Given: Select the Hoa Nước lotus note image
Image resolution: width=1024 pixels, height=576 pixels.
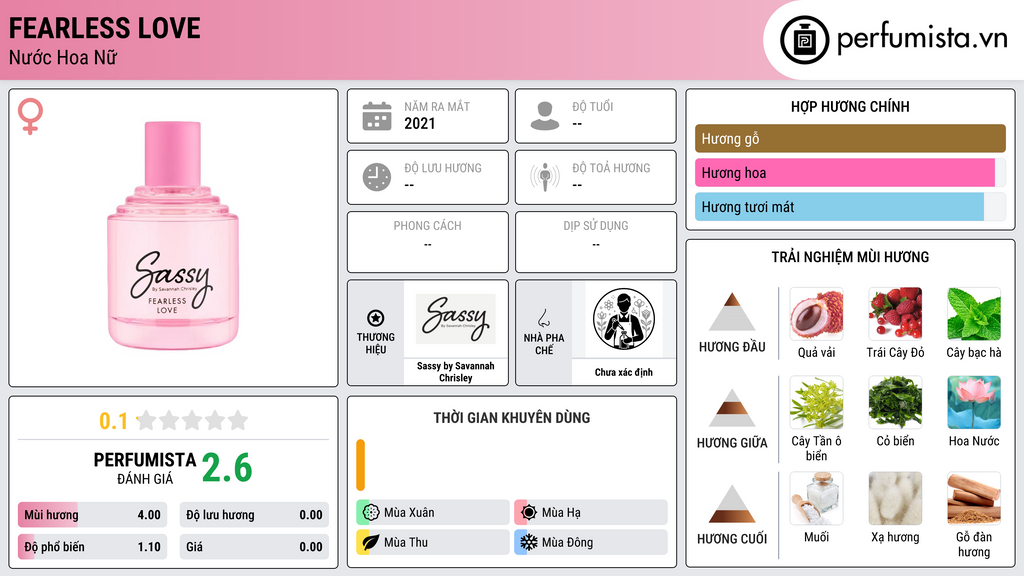Looking at the screenshot, I should 974,402.
